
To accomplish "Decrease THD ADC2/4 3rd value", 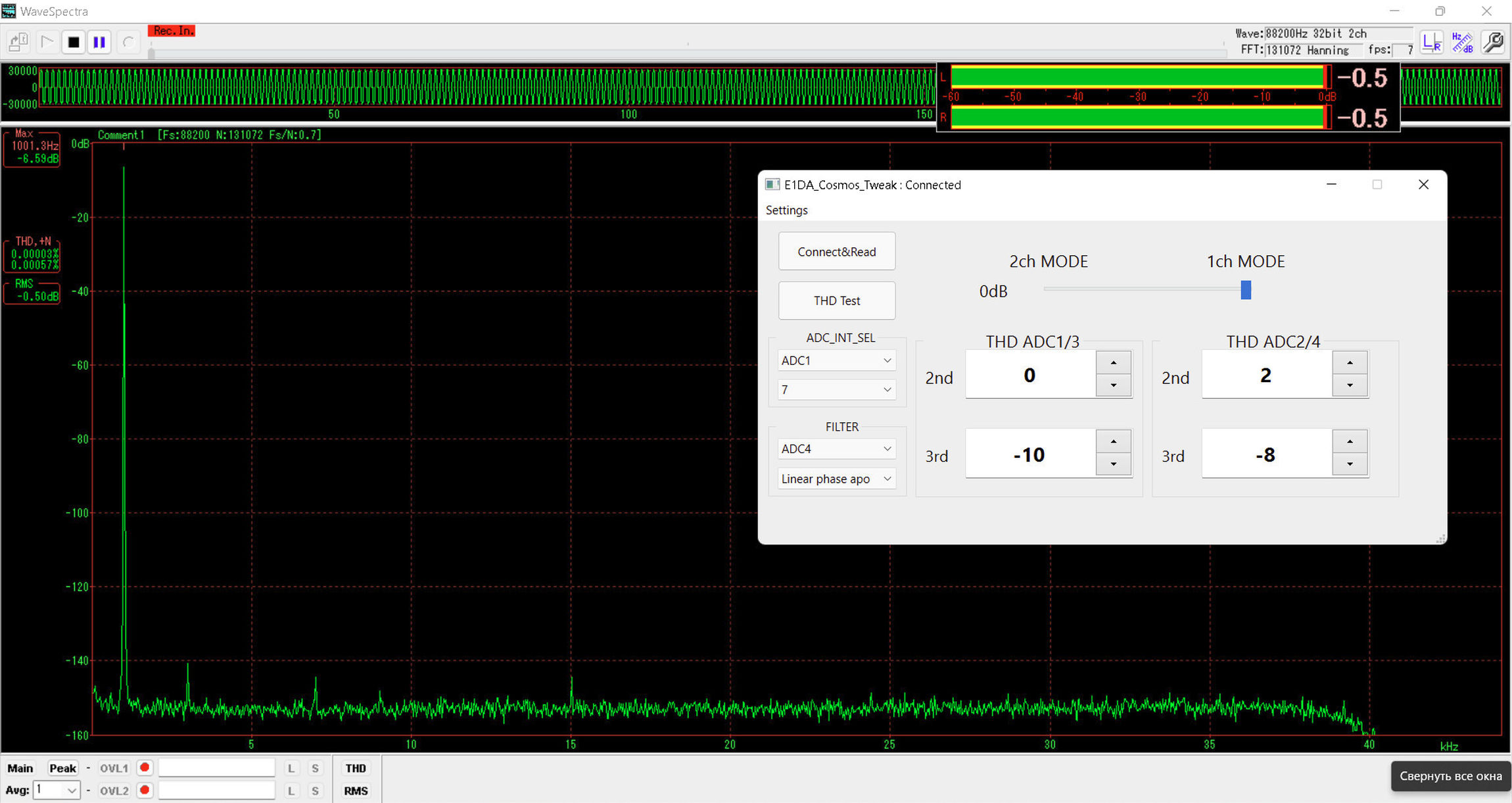I will click(1350, 464).
